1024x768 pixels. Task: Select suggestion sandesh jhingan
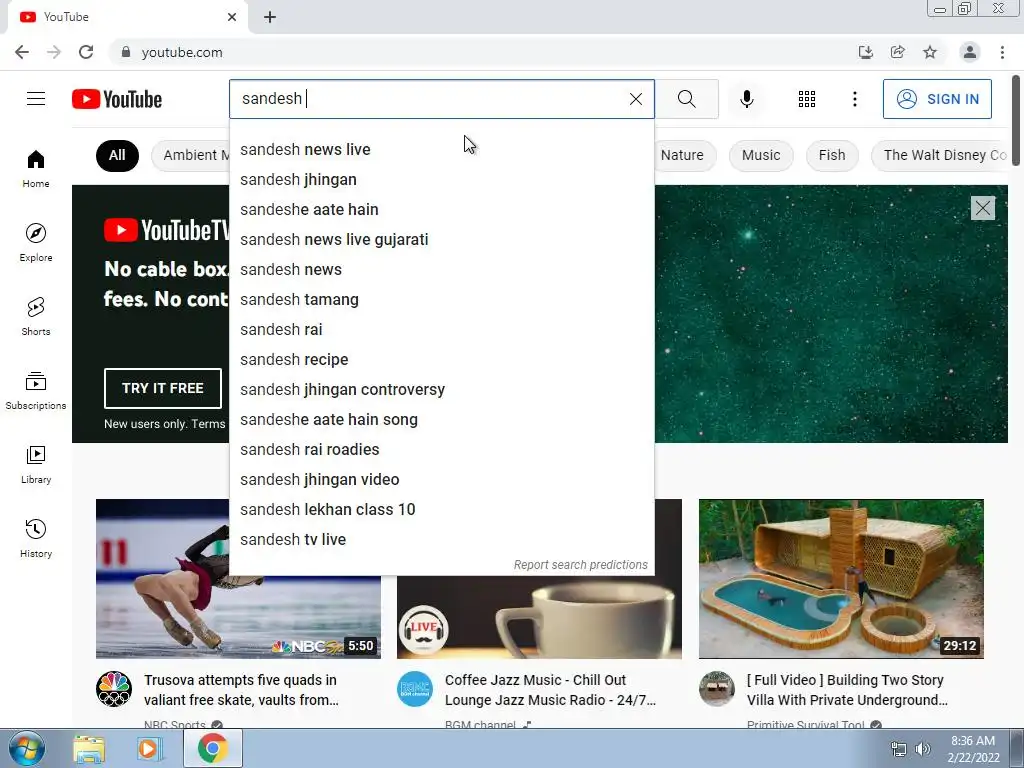tap(441, 180)
